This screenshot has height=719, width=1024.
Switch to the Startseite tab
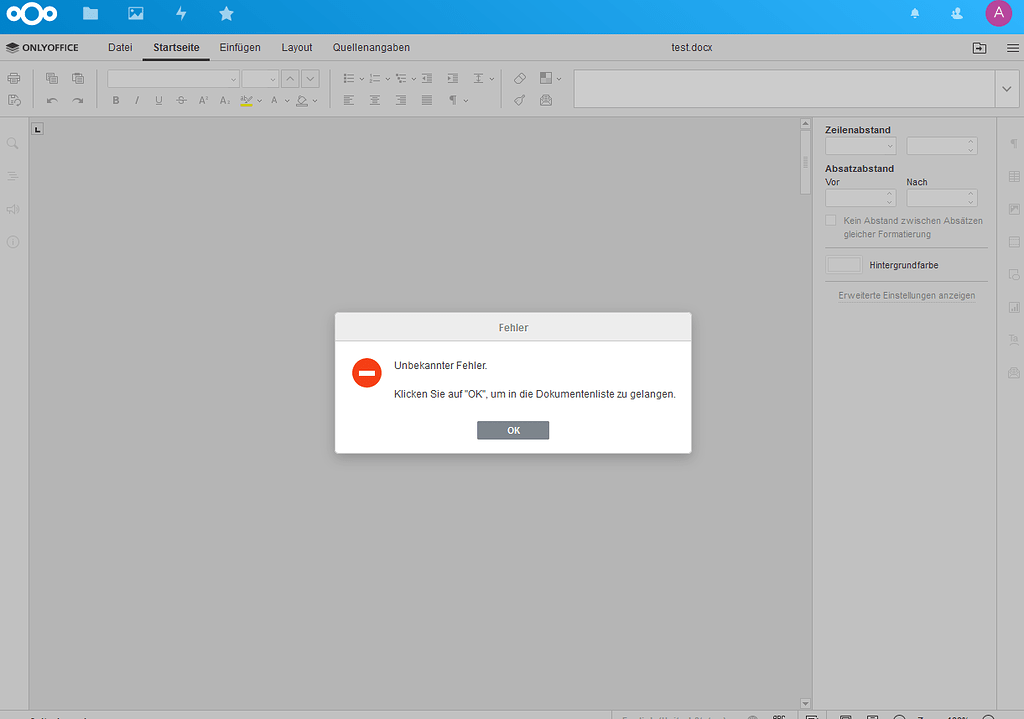pos(176,48)
